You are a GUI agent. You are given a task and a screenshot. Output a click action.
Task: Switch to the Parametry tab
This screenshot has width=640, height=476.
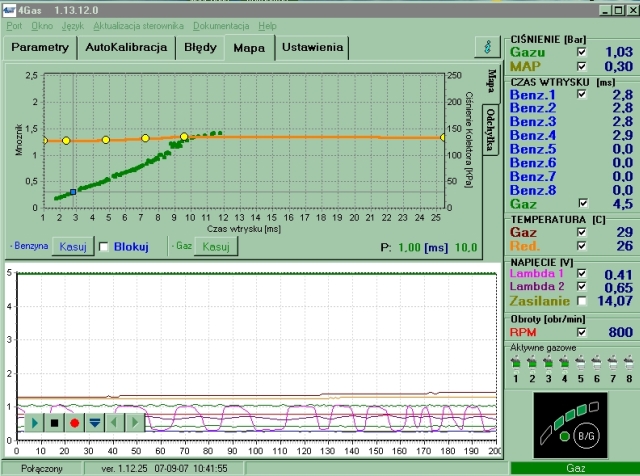coord(40,48)
